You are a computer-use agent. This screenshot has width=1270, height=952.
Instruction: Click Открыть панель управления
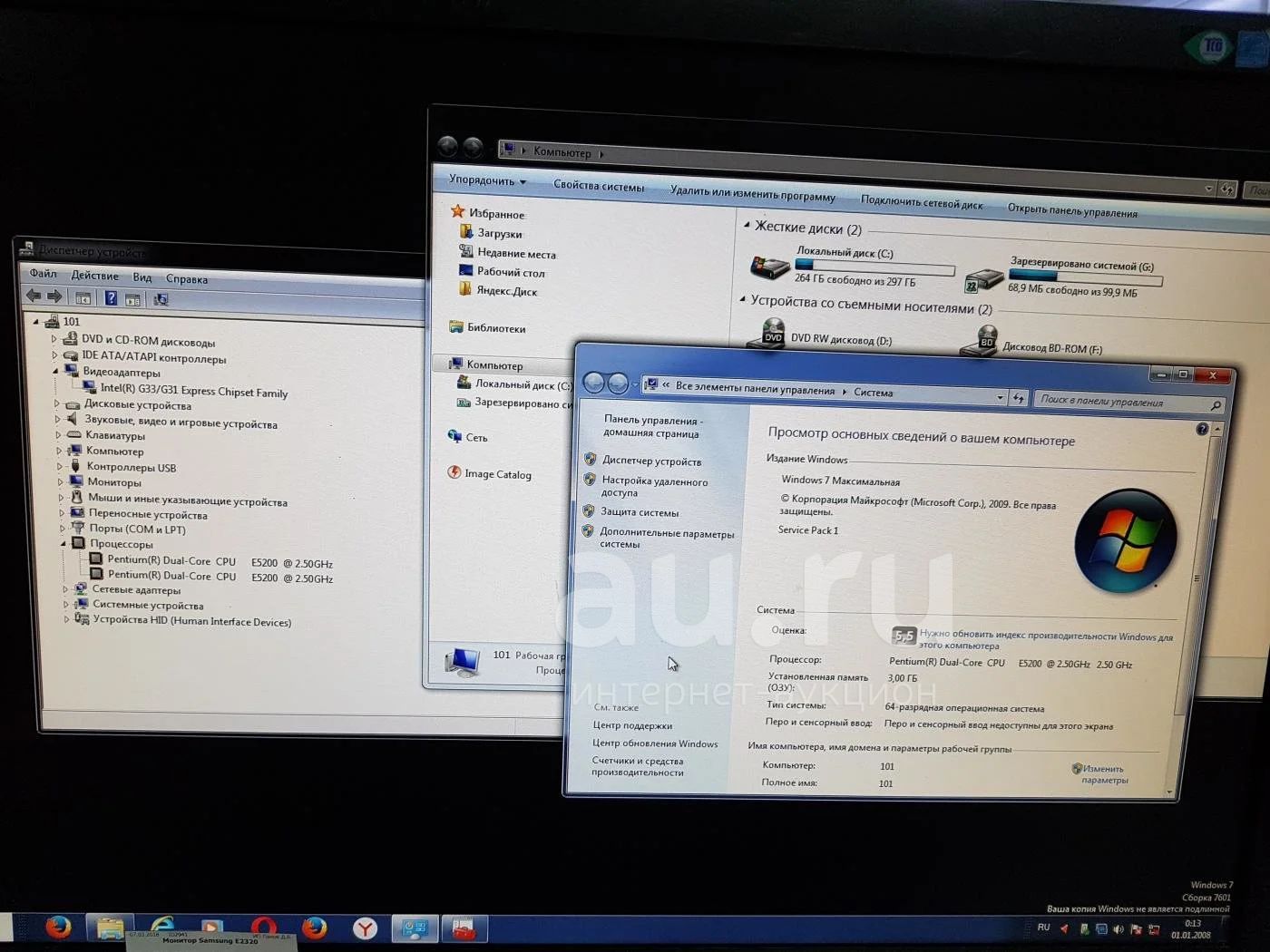tap(1072, 210)
